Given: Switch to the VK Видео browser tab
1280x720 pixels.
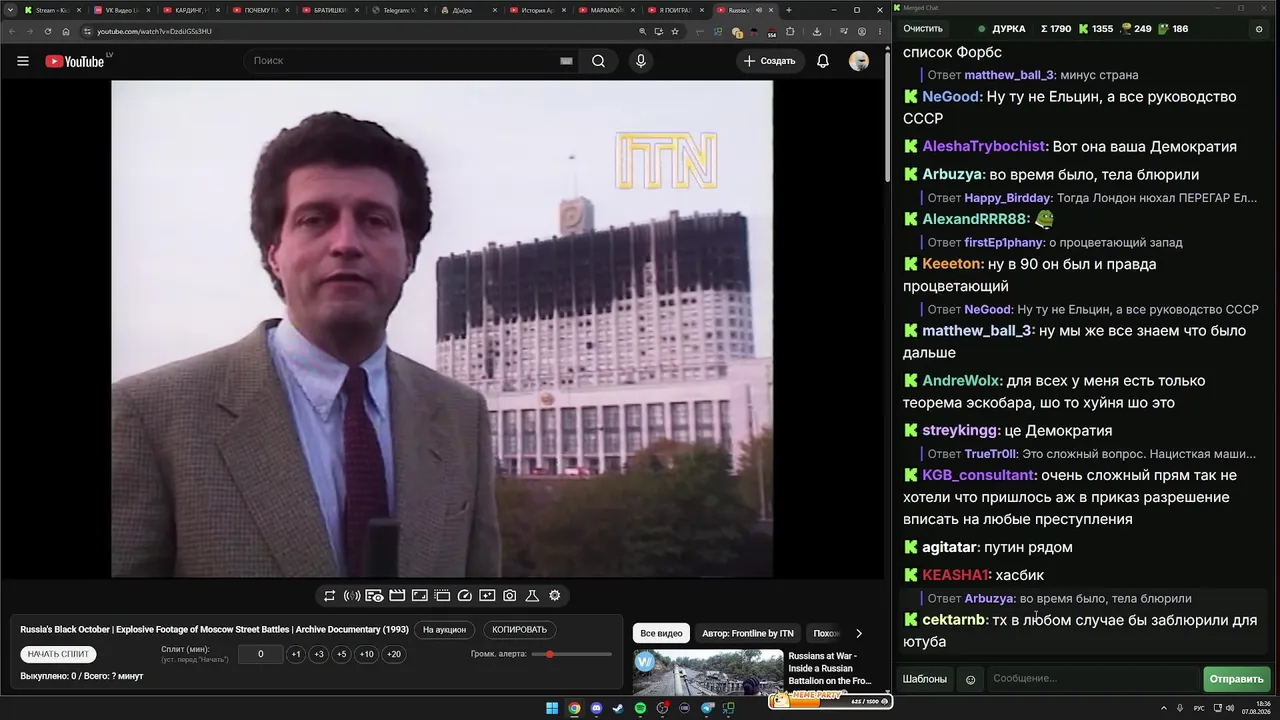Looking at the screenshot, I should (120, 10).
